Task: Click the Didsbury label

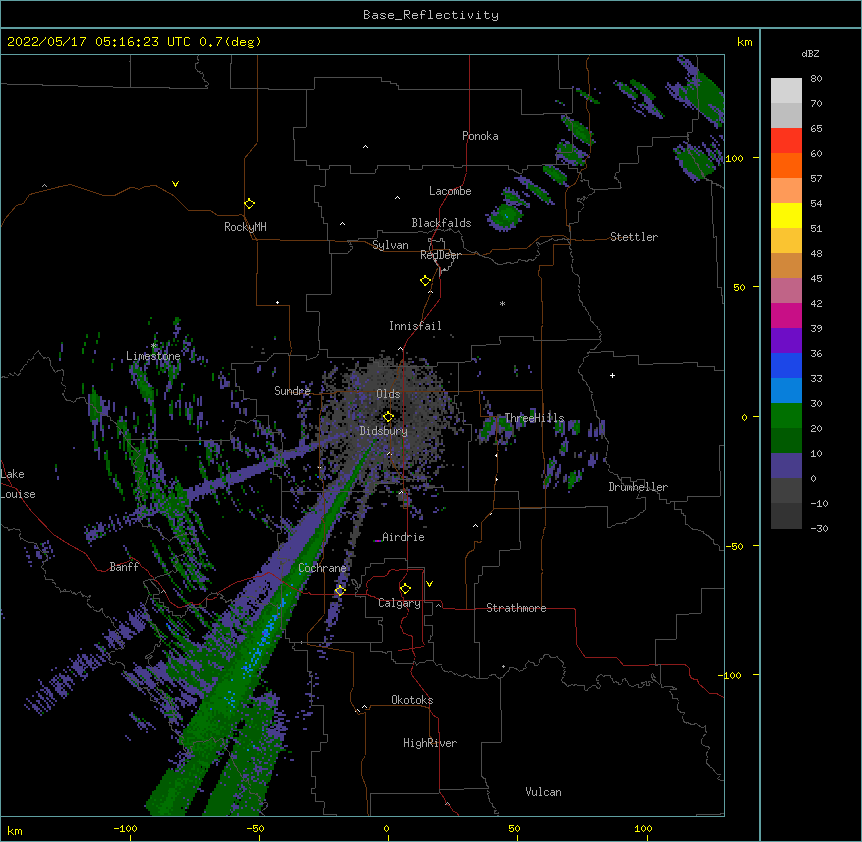Action: point(383,431)
